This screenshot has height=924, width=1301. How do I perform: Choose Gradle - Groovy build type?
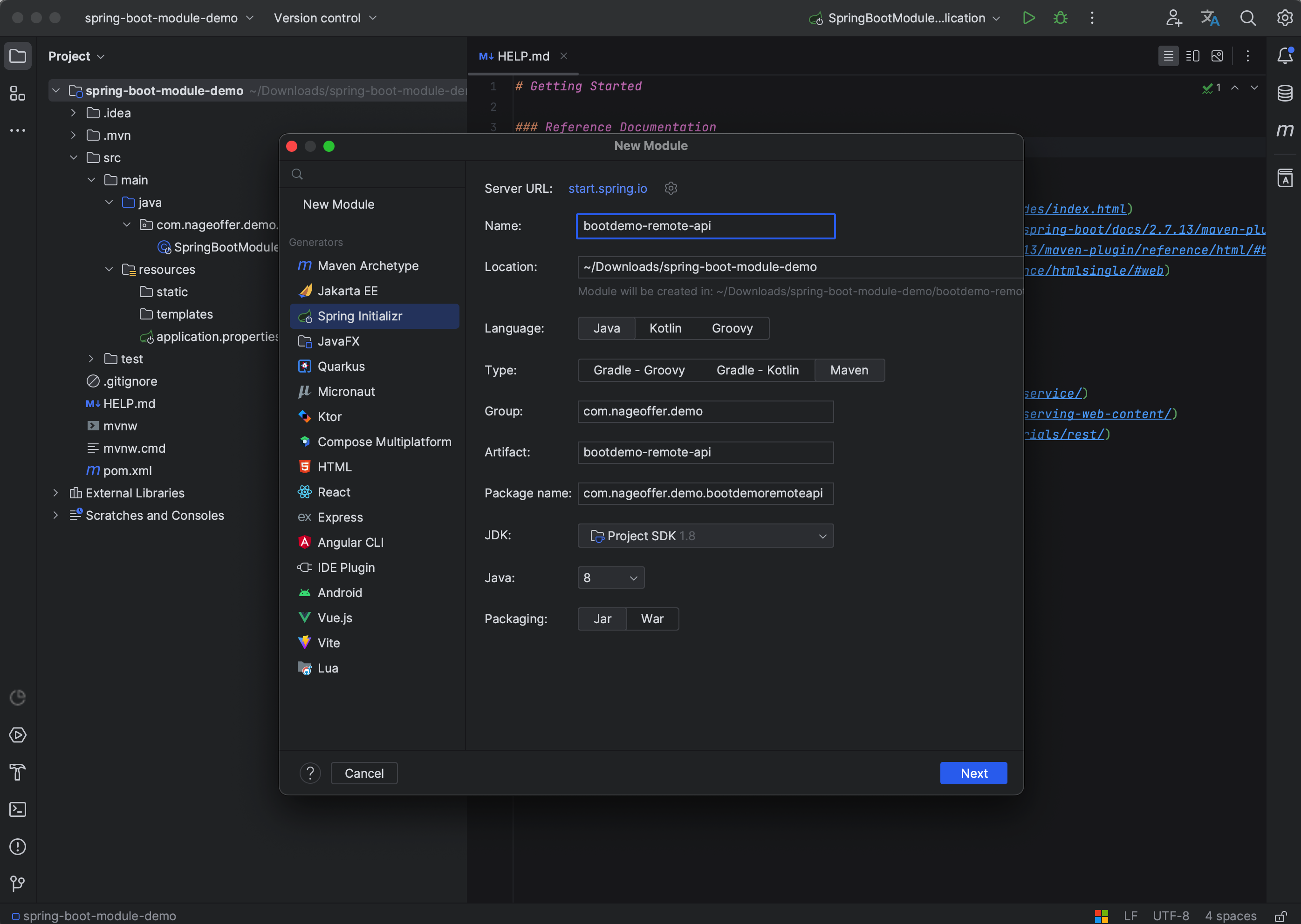[x=638, y=370]
